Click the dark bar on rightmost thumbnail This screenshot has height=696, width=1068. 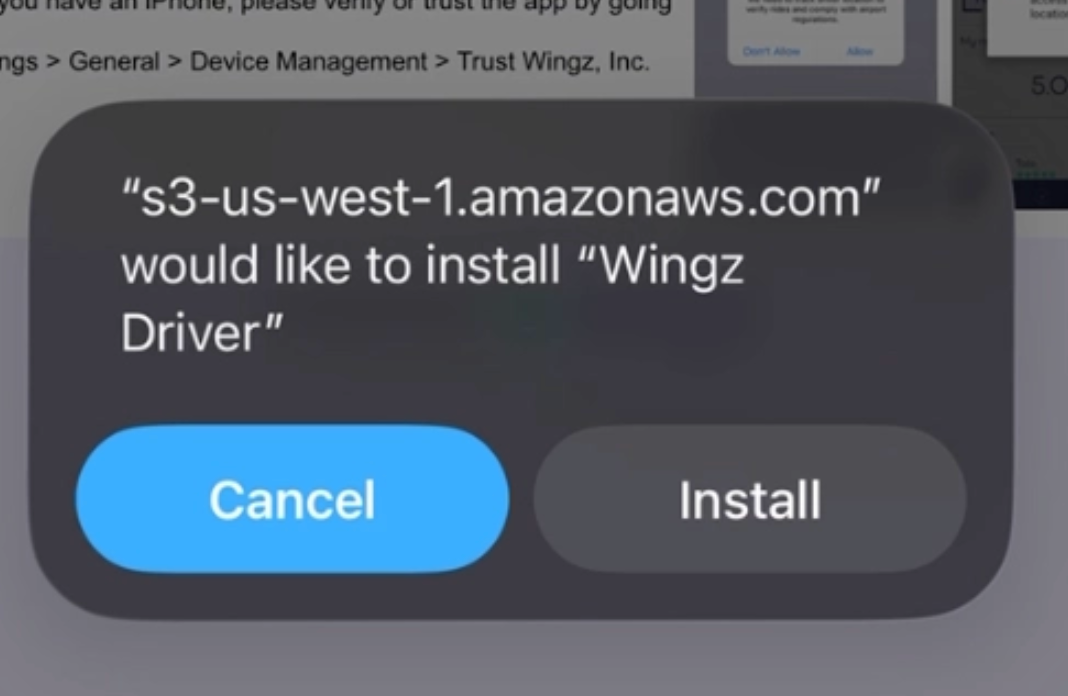tap(1041, 193)
